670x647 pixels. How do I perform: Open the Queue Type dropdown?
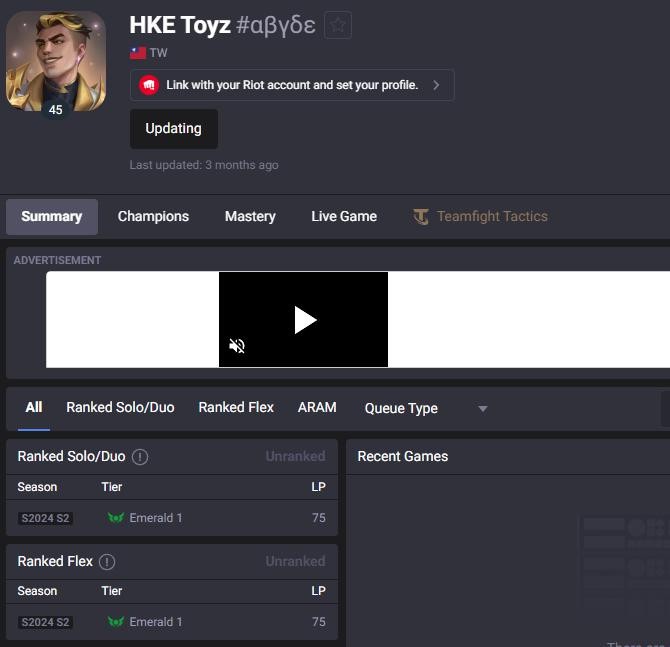(426, 409)
